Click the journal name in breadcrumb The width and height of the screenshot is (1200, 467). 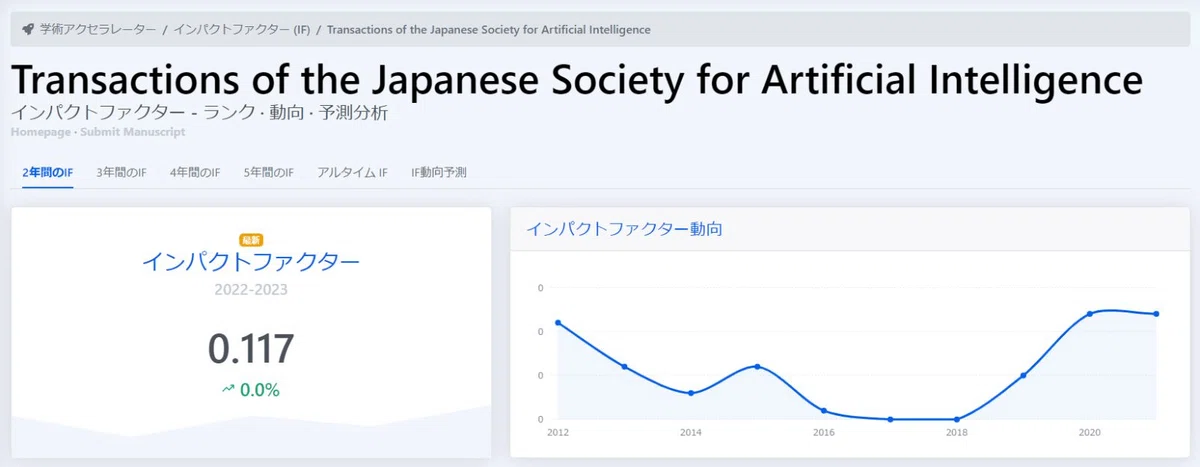coord(488,30)
